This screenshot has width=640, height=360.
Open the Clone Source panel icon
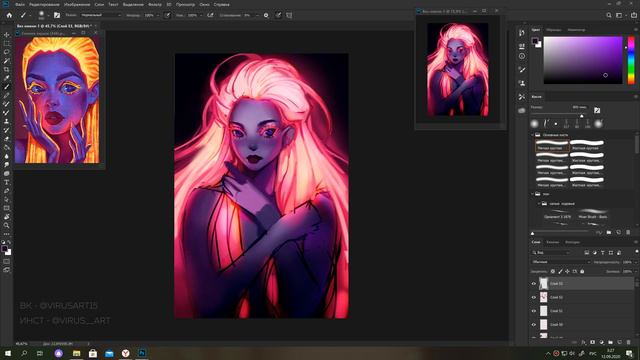click(x=522, y=83)
